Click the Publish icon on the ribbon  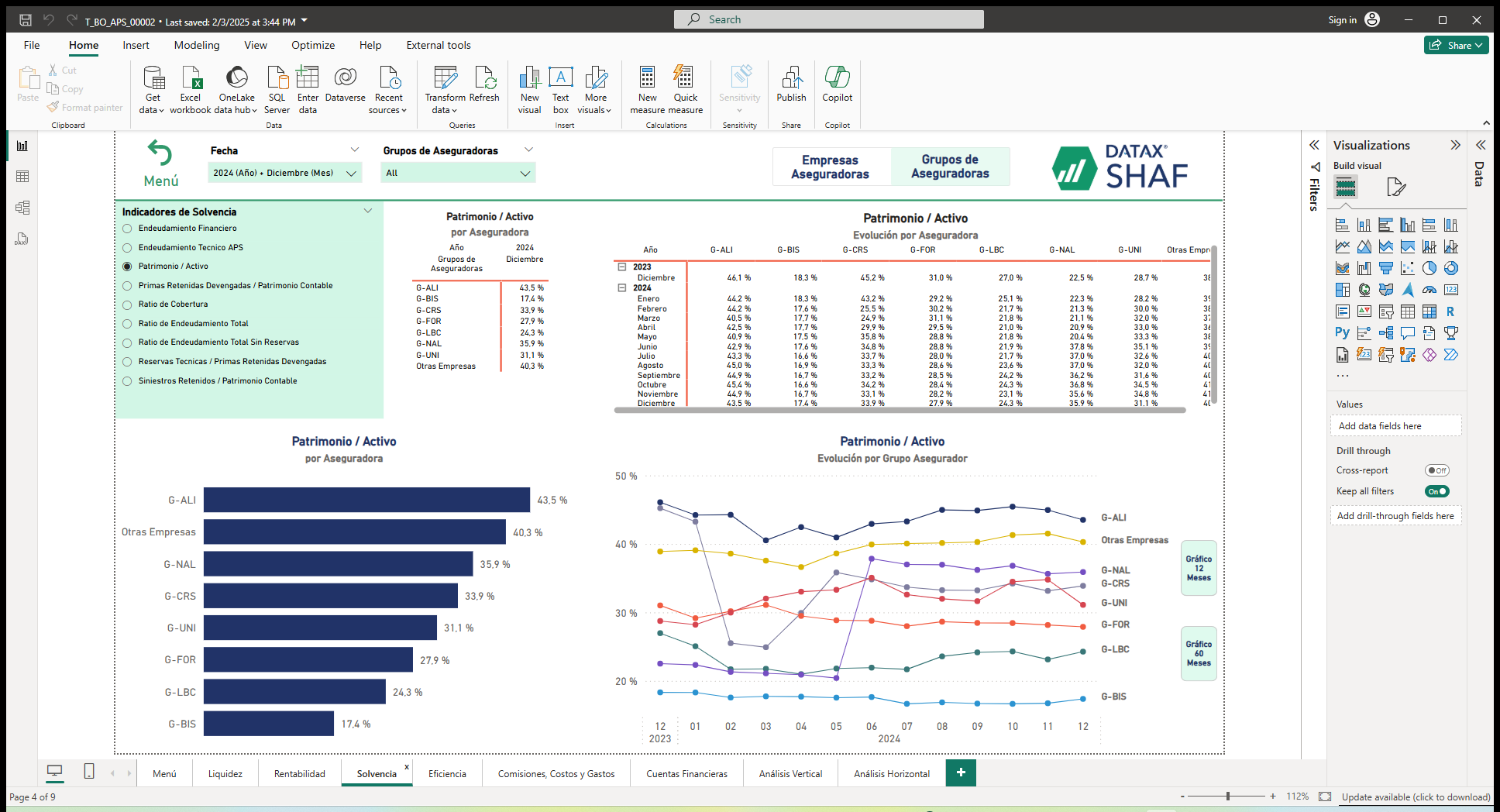(791, 85)
